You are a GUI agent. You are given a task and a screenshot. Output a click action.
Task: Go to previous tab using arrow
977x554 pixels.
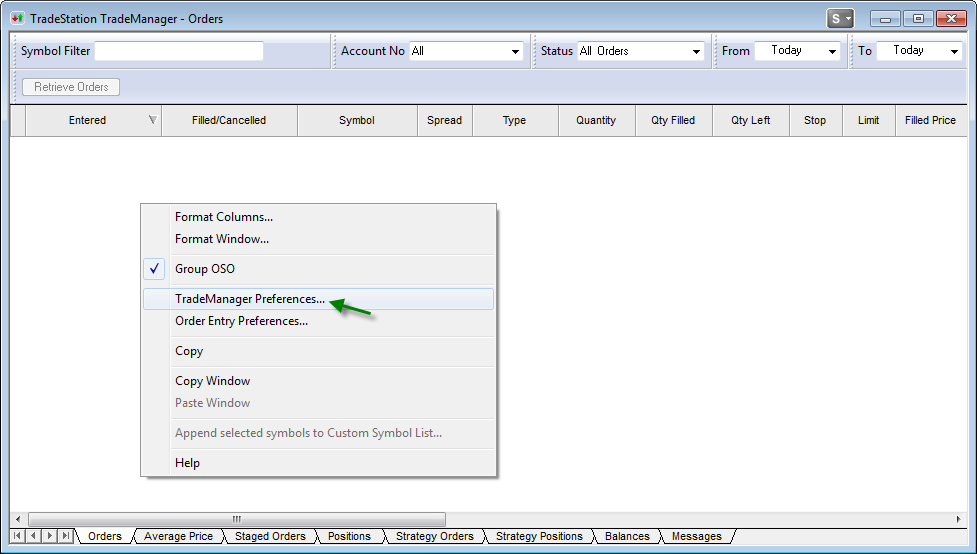pos(33,536)
